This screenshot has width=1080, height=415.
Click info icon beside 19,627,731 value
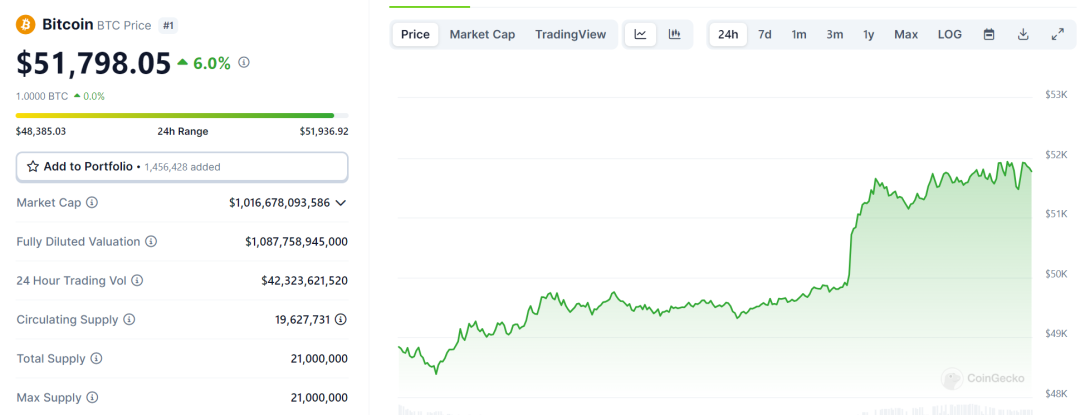click(341, 319)
